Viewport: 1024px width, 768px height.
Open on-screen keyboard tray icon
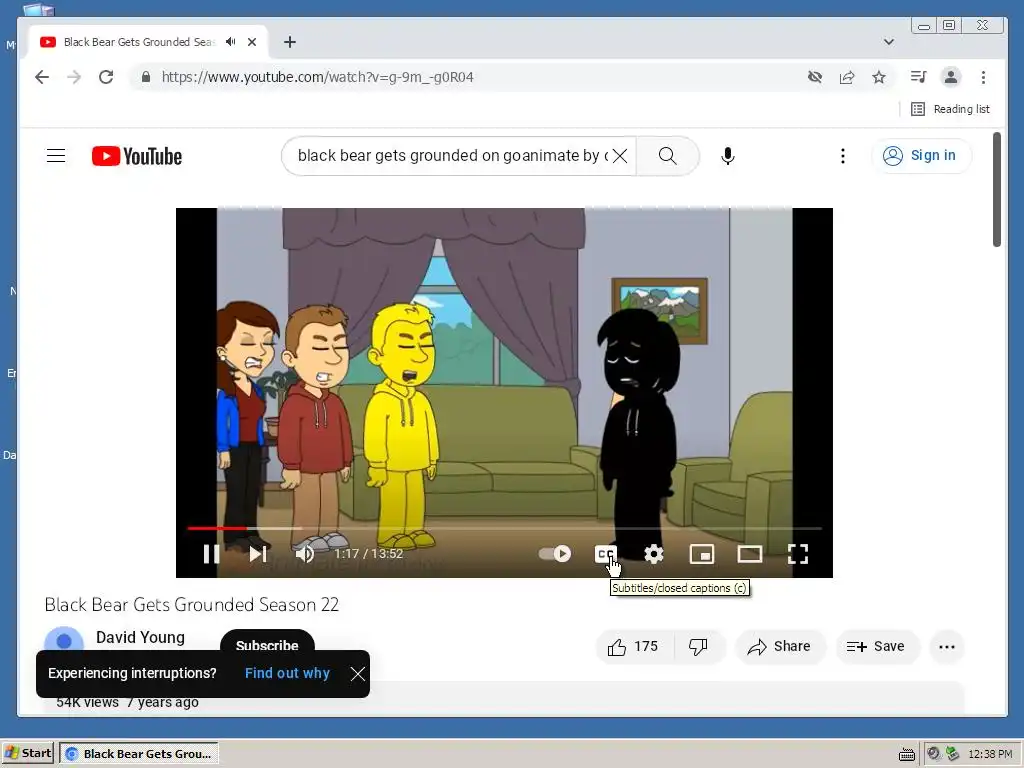pyautogui.click(x=906, y=754)
